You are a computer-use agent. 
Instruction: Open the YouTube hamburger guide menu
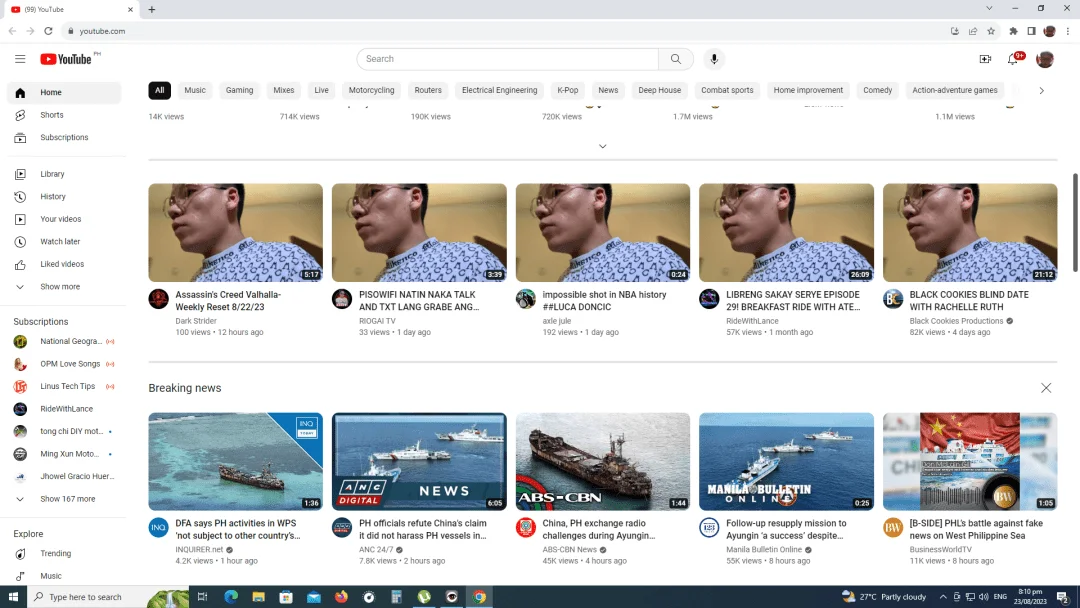[20, 59]
